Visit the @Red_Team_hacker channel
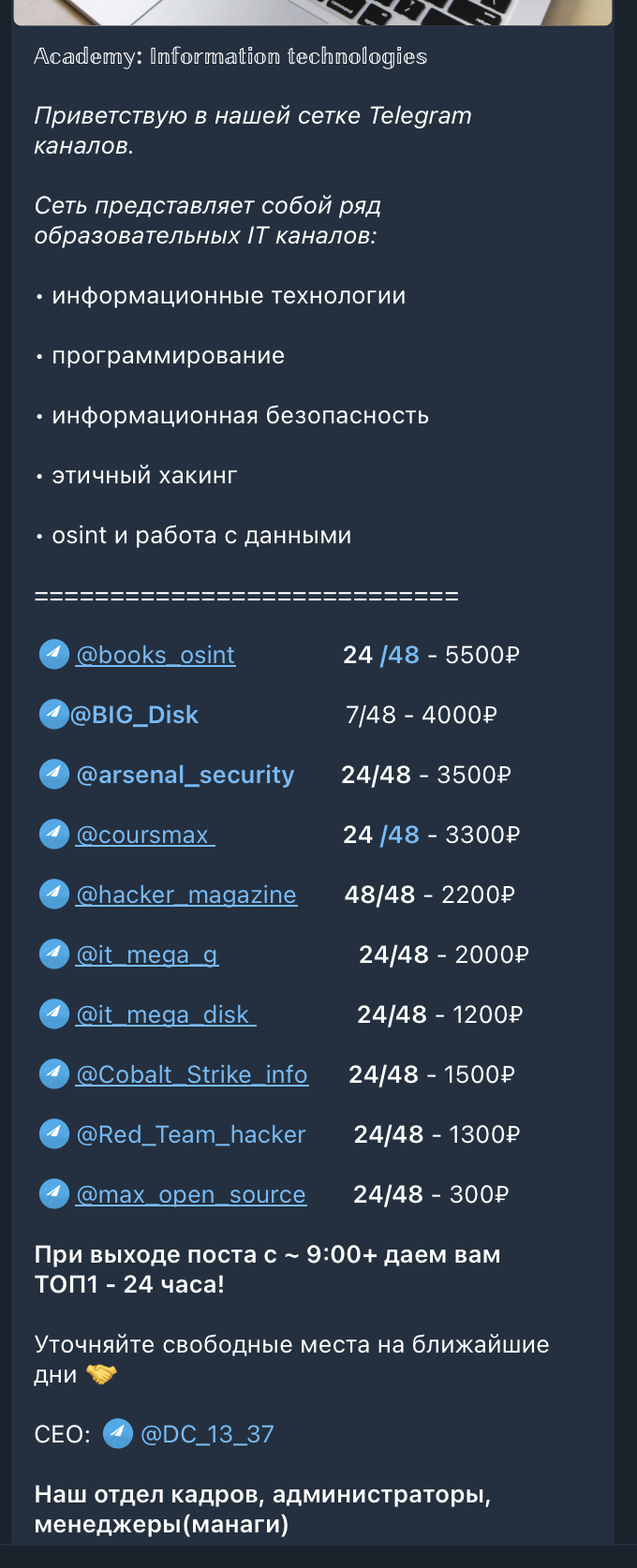The width and height of the screenshot is (637, 1568). coord(191,1135)
